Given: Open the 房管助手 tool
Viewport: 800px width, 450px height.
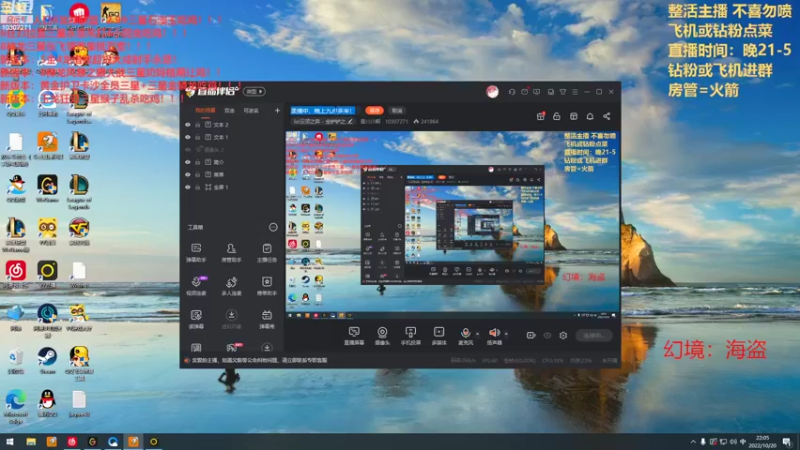Looking at the screenshot, I should pos(231,253).
